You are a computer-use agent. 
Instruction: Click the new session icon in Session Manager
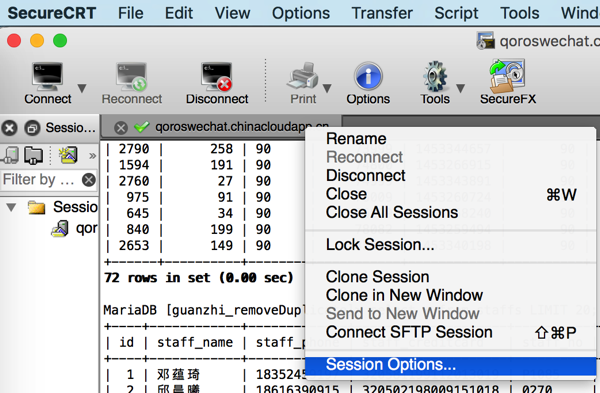(x=68, y=155)
